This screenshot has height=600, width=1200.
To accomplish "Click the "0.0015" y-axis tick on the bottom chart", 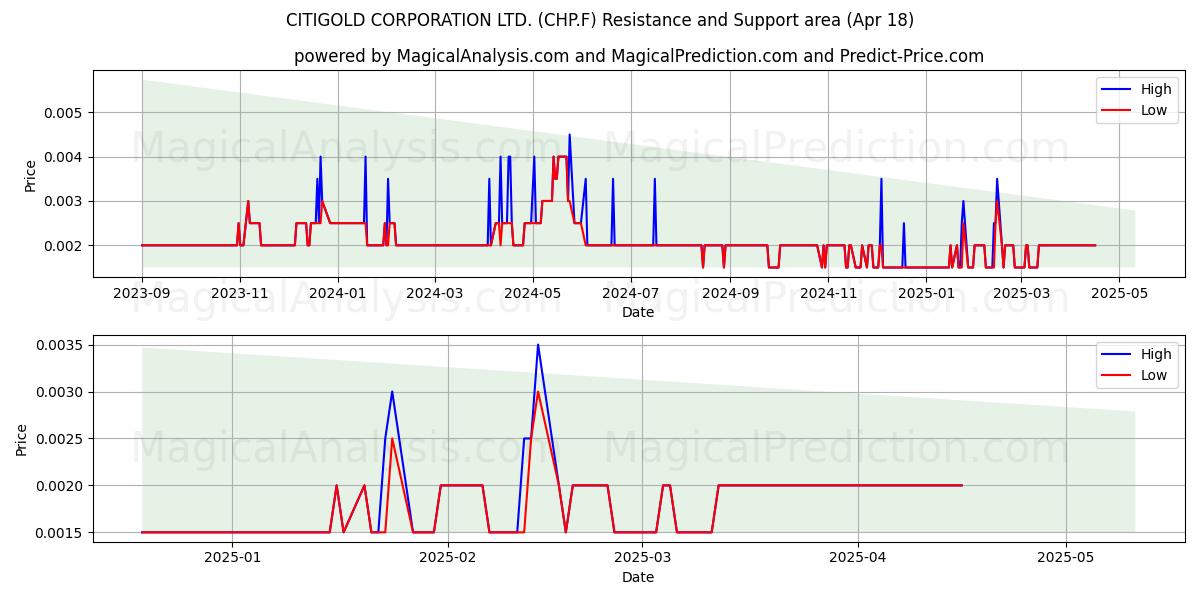I will 59,532.
